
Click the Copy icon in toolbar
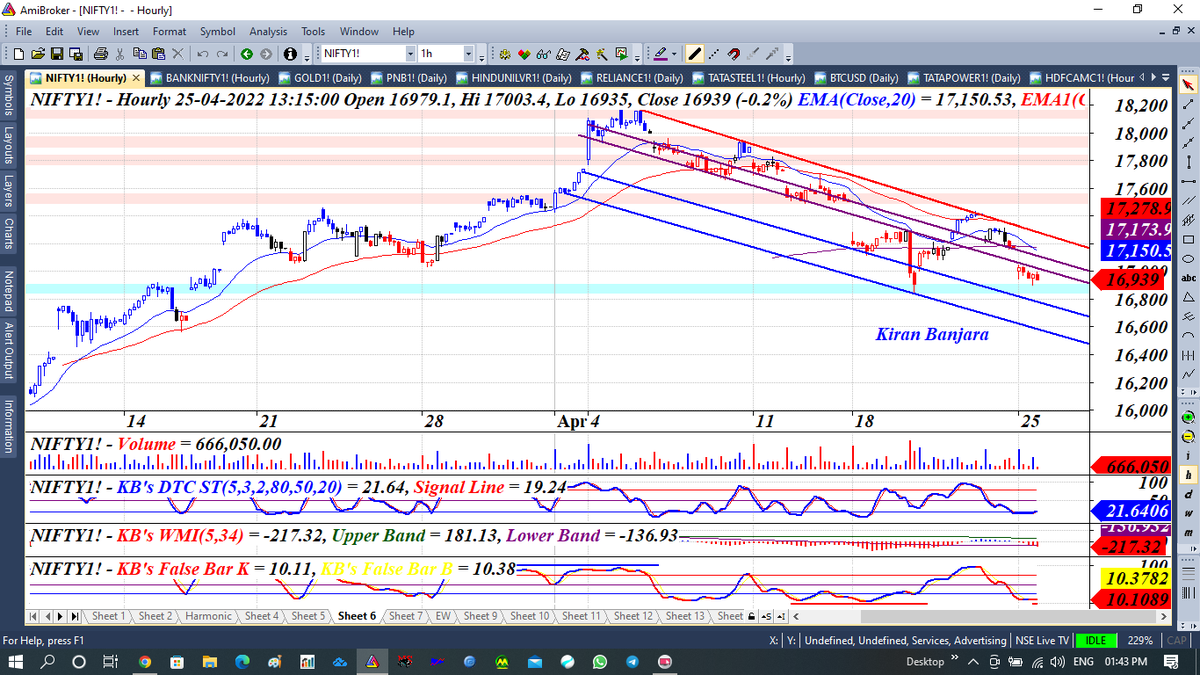(139, 52)
